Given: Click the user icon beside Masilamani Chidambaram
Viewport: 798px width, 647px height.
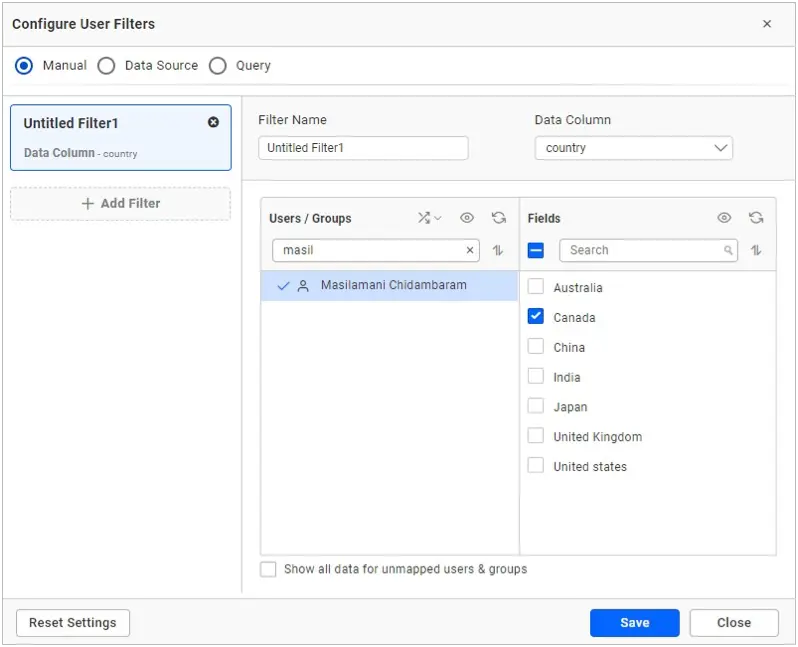Looking at the screenshot, I should tap(303, 286).
